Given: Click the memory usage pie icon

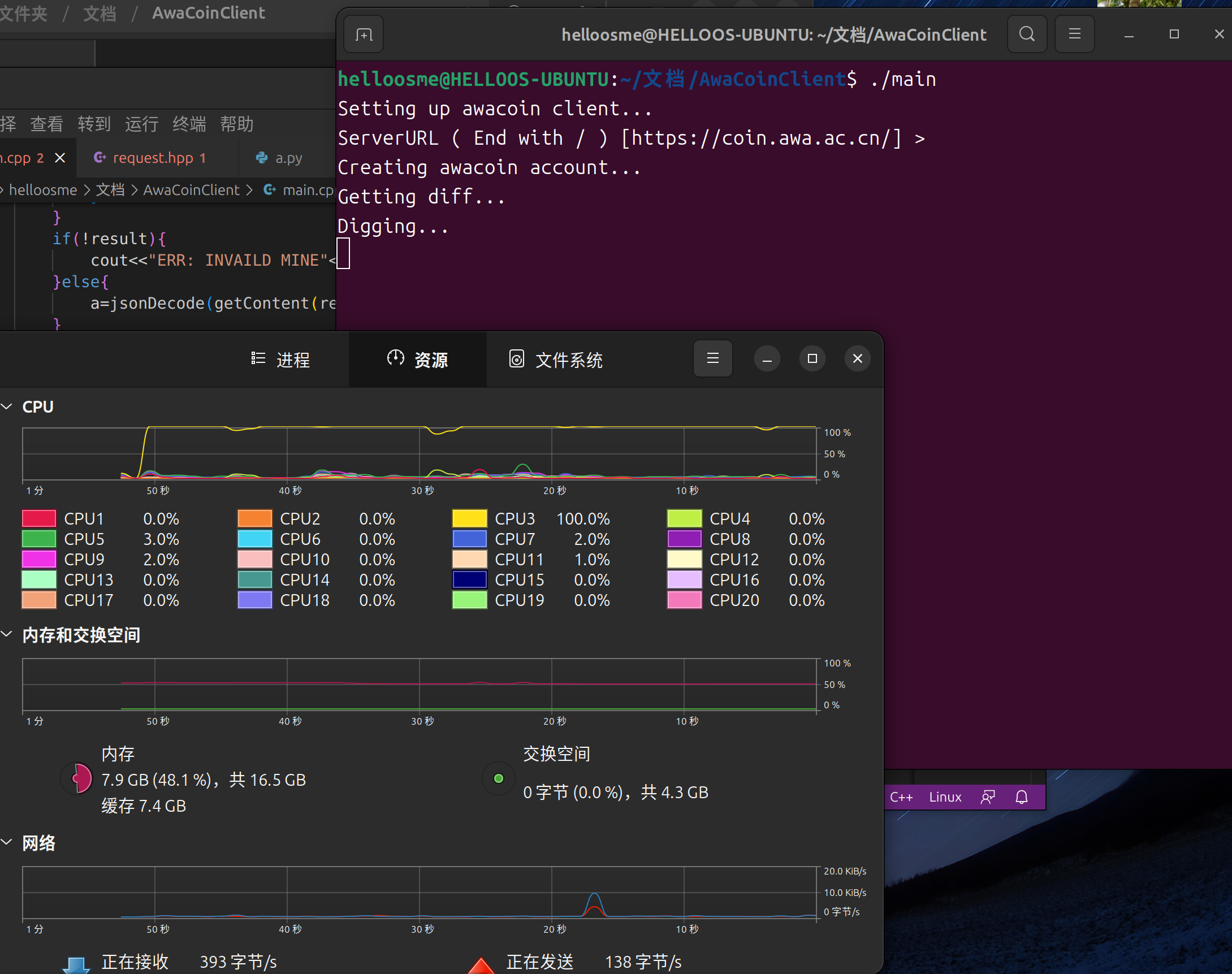Looking at the screenshot, I should [x=77, y=778].
